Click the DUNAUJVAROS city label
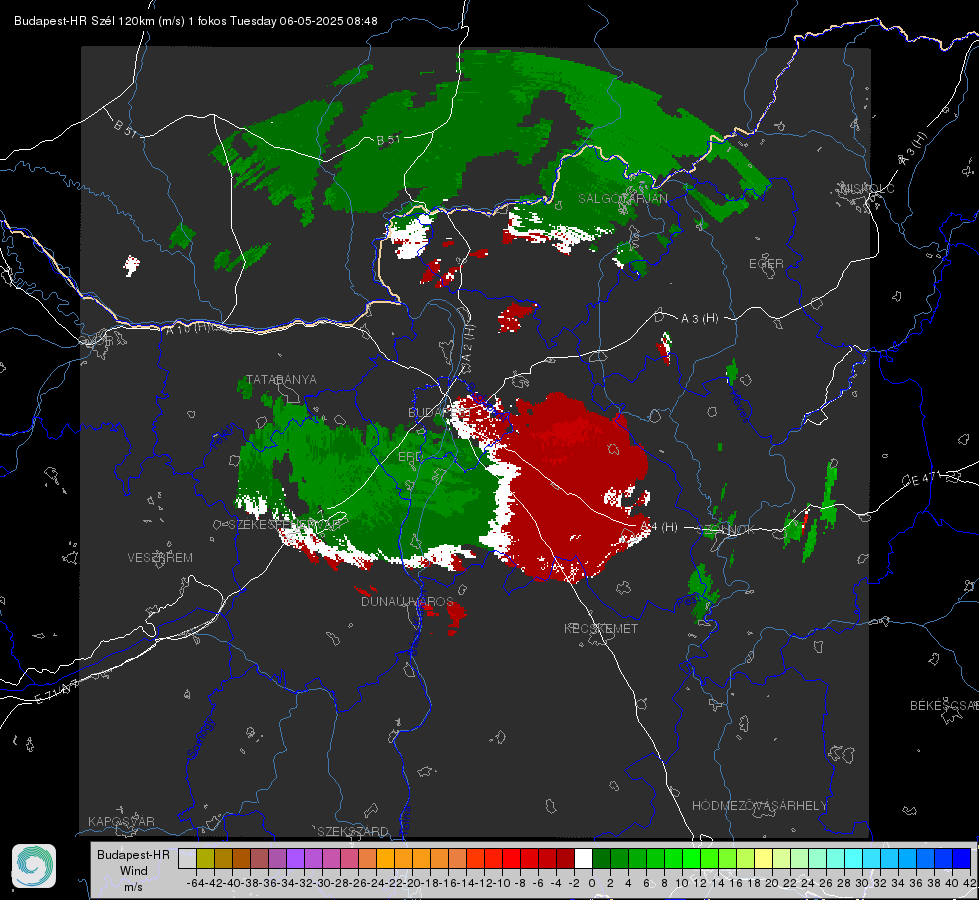 [x=407, y=601]
